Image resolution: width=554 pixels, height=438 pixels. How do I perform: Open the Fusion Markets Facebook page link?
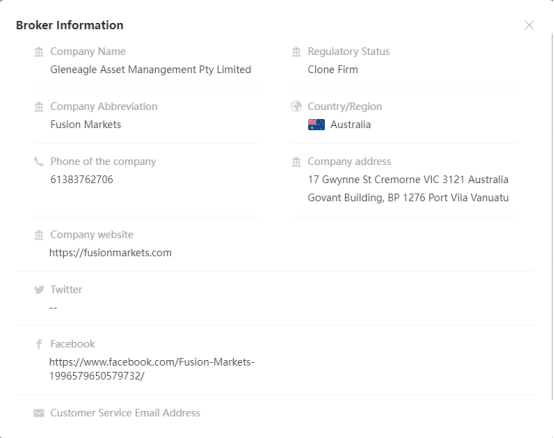pyautogui.click(x=152, y=369)
